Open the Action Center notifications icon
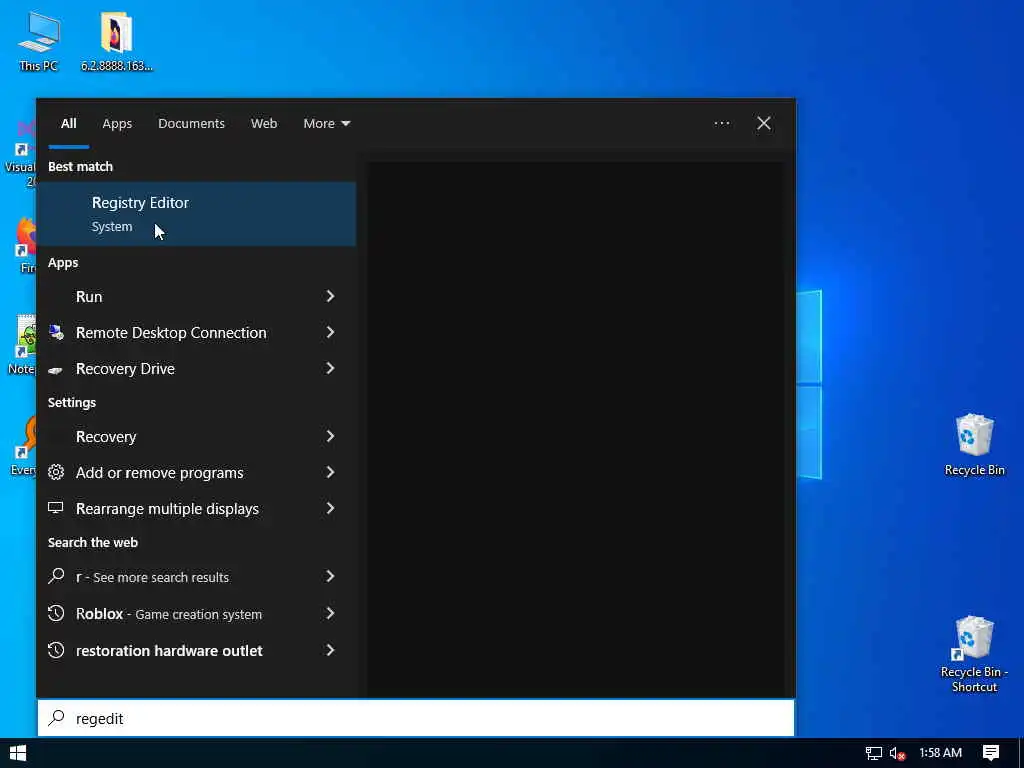Image resolution: width=1024 pixels, height=768 pixels. tap(991, 753)
